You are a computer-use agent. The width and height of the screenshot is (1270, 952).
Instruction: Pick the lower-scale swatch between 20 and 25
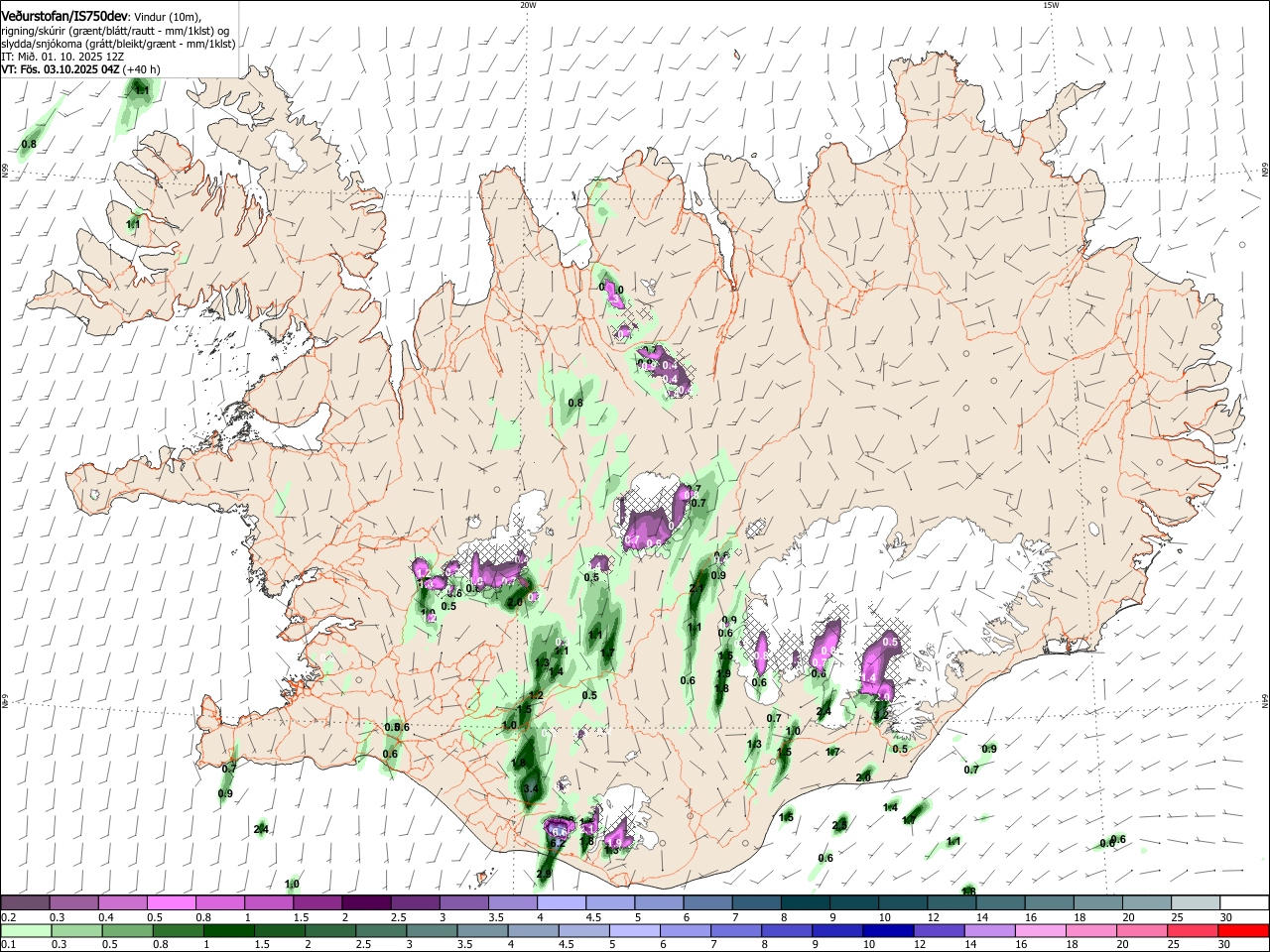click(x=1144, y=930)
